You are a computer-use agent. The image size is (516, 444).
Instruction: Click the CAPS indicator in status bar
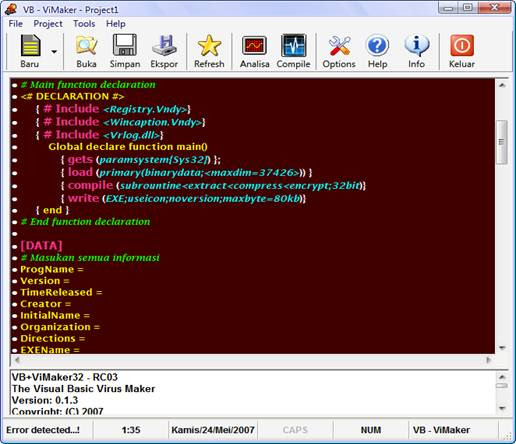point(295,430)
